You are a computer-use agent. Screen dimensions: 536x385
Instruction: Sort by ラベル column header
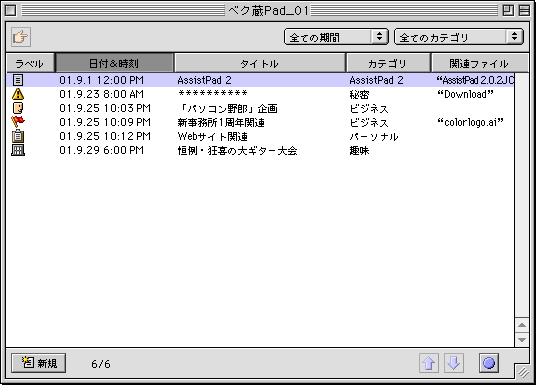coord(30,63)
